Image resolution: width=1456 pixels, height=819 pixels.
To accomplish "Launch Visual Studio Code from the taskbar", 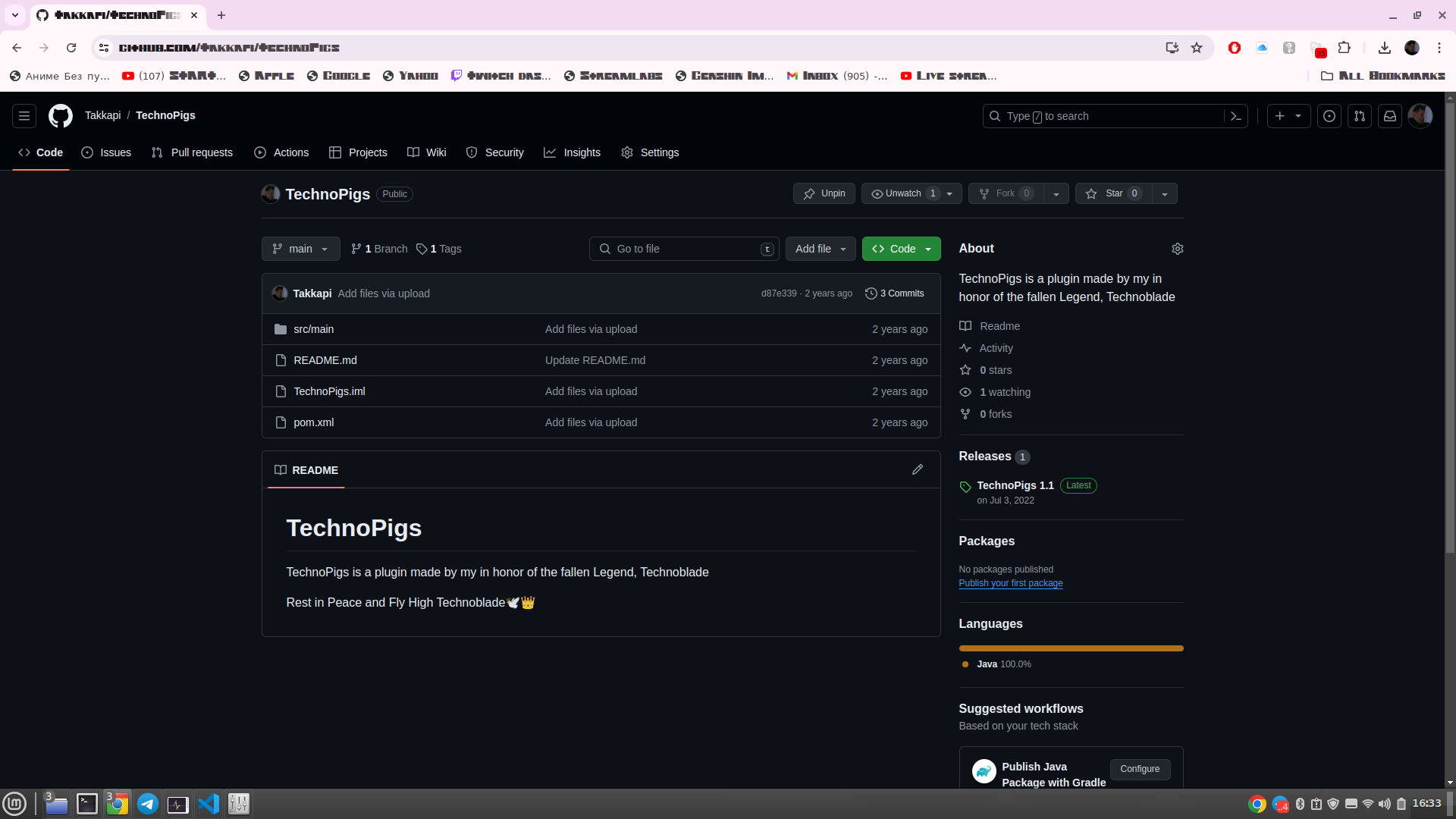I will coord(209,804).
